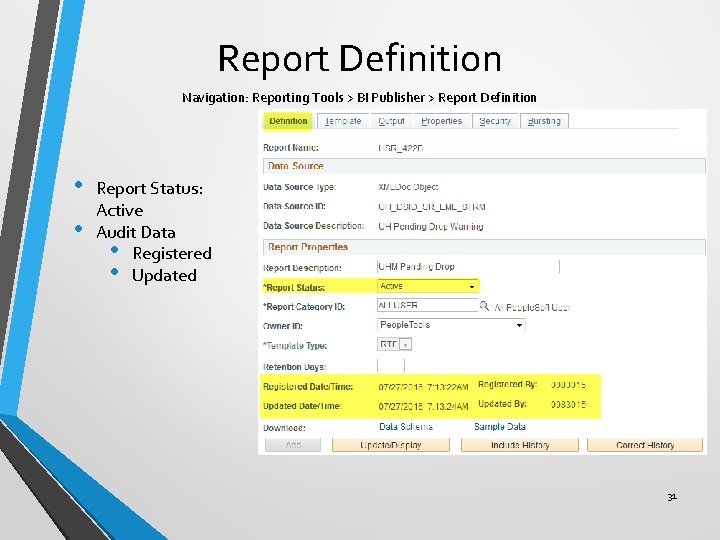Click the Data Source ID value
The image size is (720, 540).
coord(432,207)
